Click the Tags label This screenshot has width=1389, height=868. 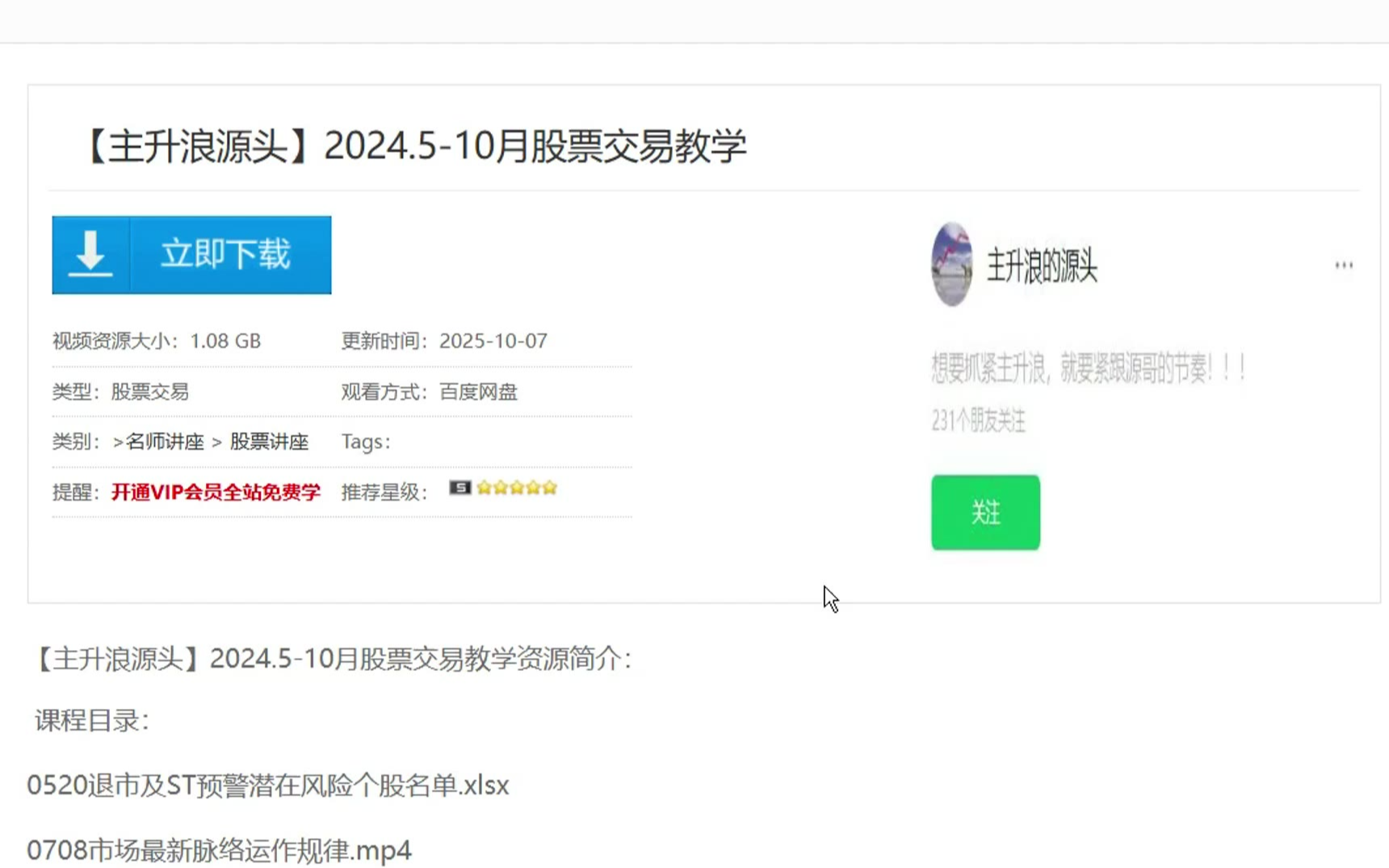click(366, 442)
